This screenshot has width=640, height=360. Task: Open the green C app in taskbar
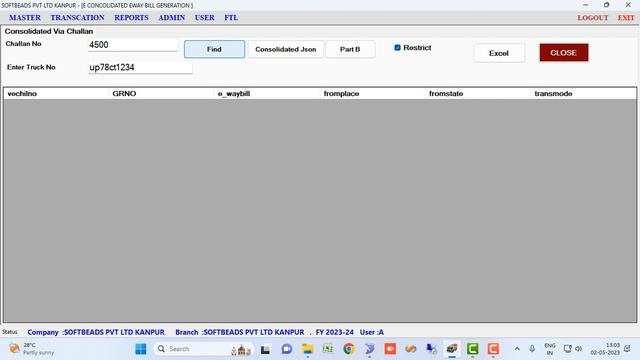pyautogui.click(x=473, y=349)
